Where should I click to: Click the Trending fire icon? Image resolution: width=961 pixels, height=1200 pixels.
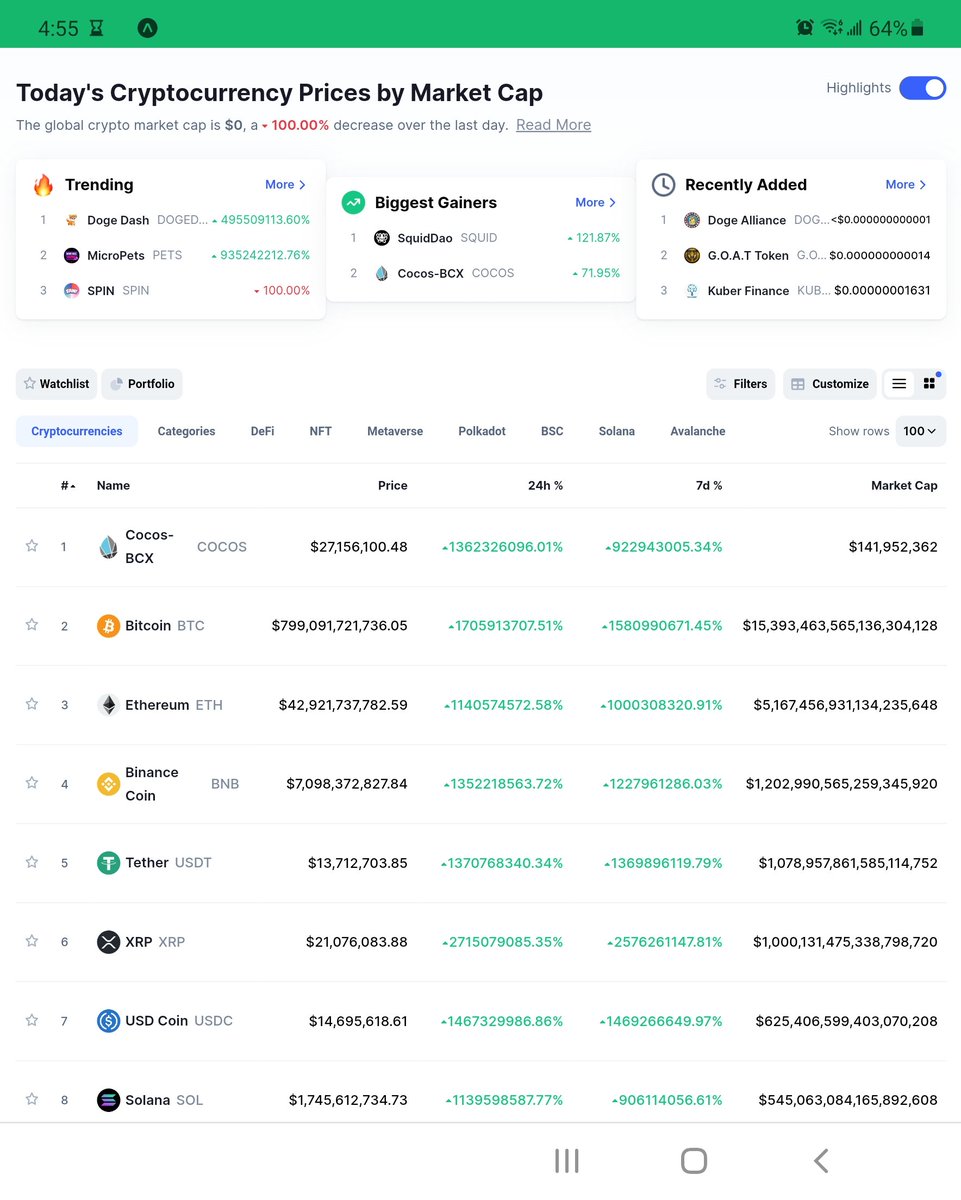[43, 185]
